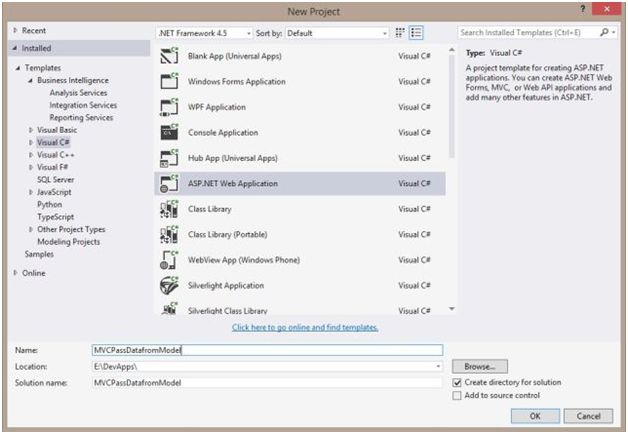Open the .NET Framework version dropdown

coord(204,33)
